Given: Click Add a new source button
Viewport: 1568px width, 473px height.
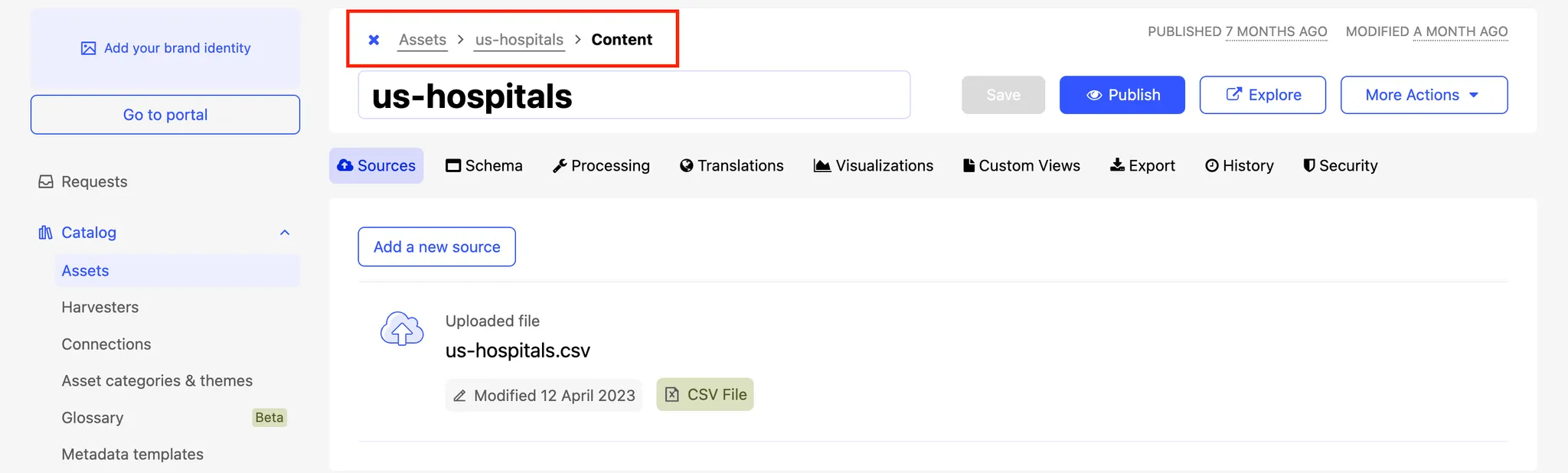Looking at the screenshot, I should pyautogui.click(x=436, y=247).
